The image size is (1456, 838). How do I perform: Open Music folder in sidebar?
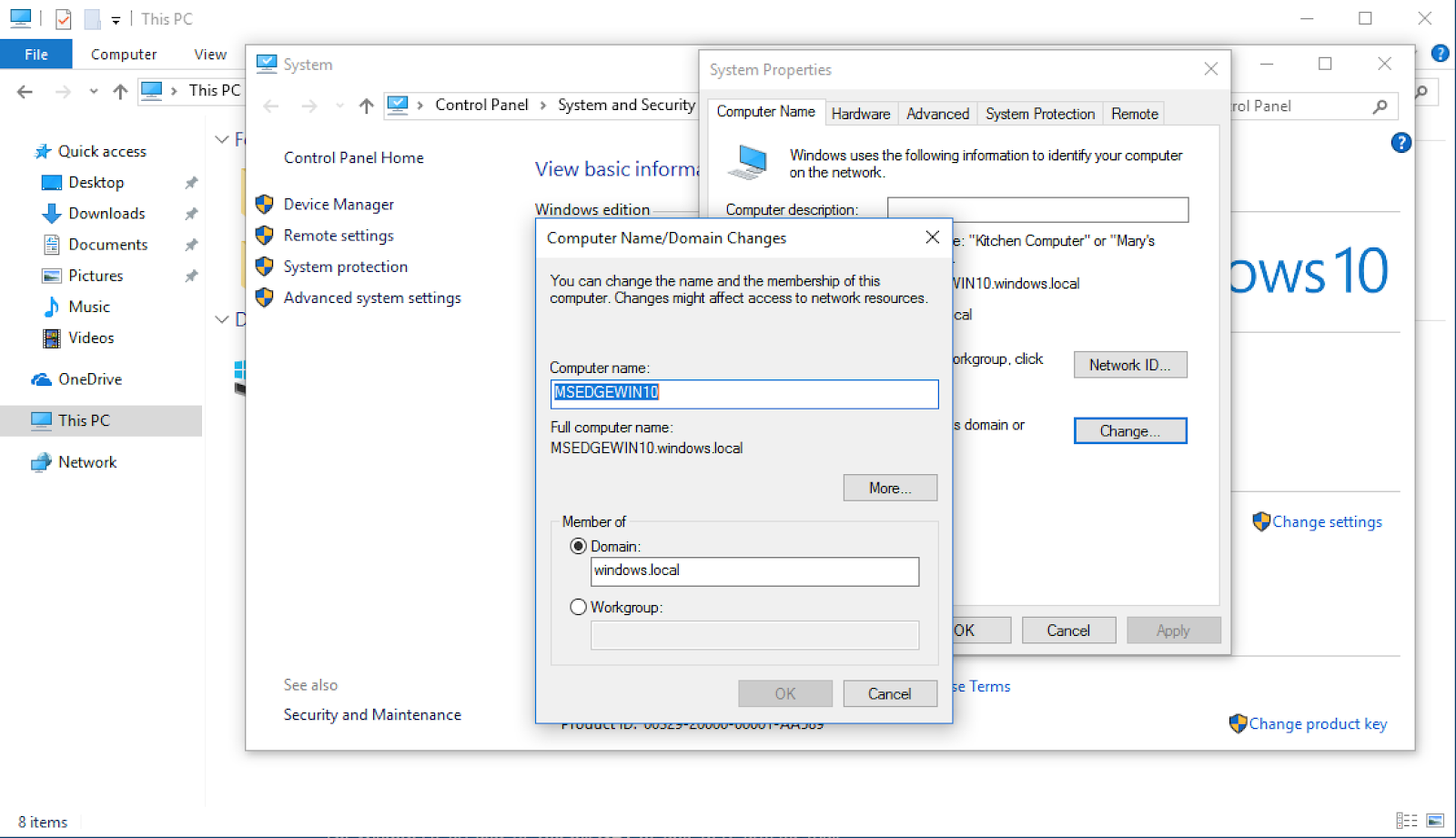pos(89,307)
